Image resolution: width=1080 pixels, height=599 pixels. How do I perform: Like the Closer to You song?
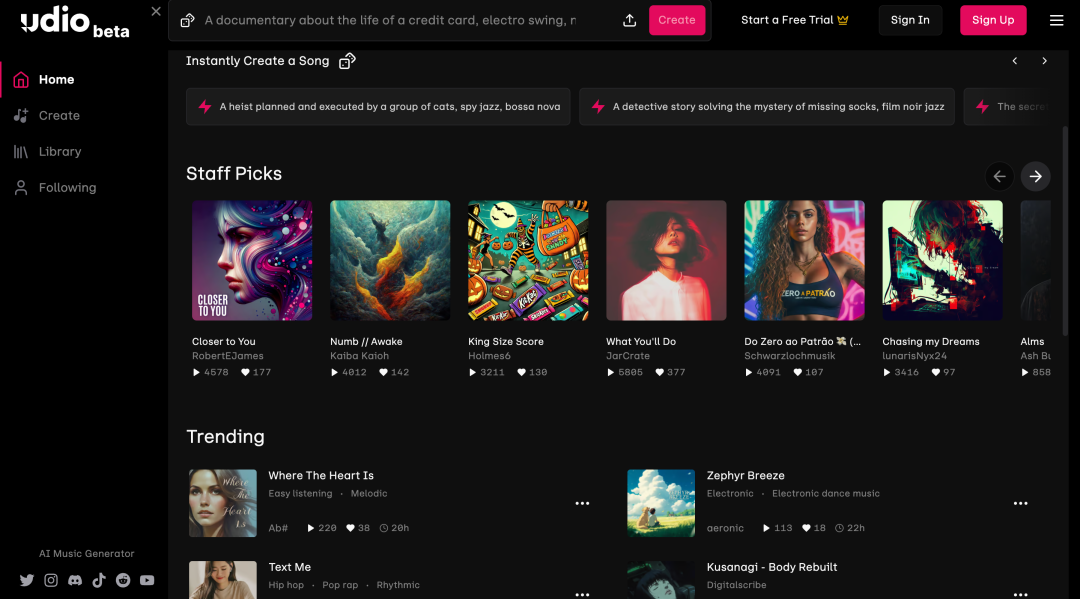click(246, 372)
